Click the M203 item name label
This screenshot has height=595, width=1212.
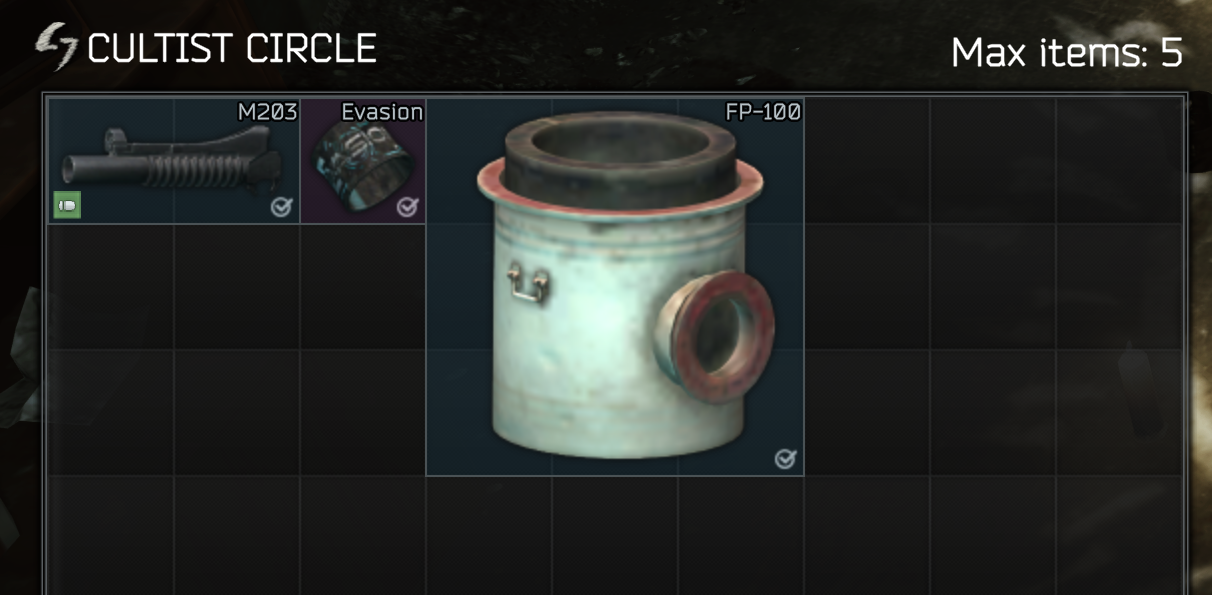point(267,112)
